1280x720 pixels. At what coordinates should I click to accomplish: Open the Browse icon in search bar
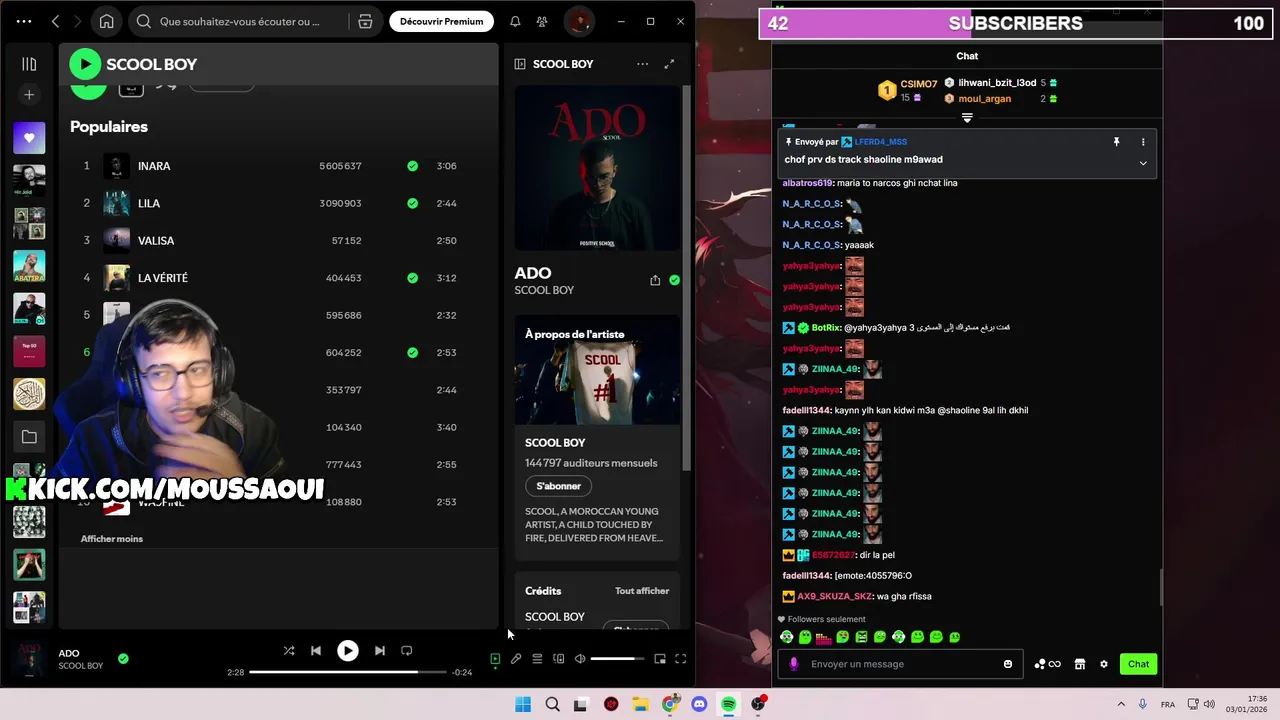pos(365,21)
